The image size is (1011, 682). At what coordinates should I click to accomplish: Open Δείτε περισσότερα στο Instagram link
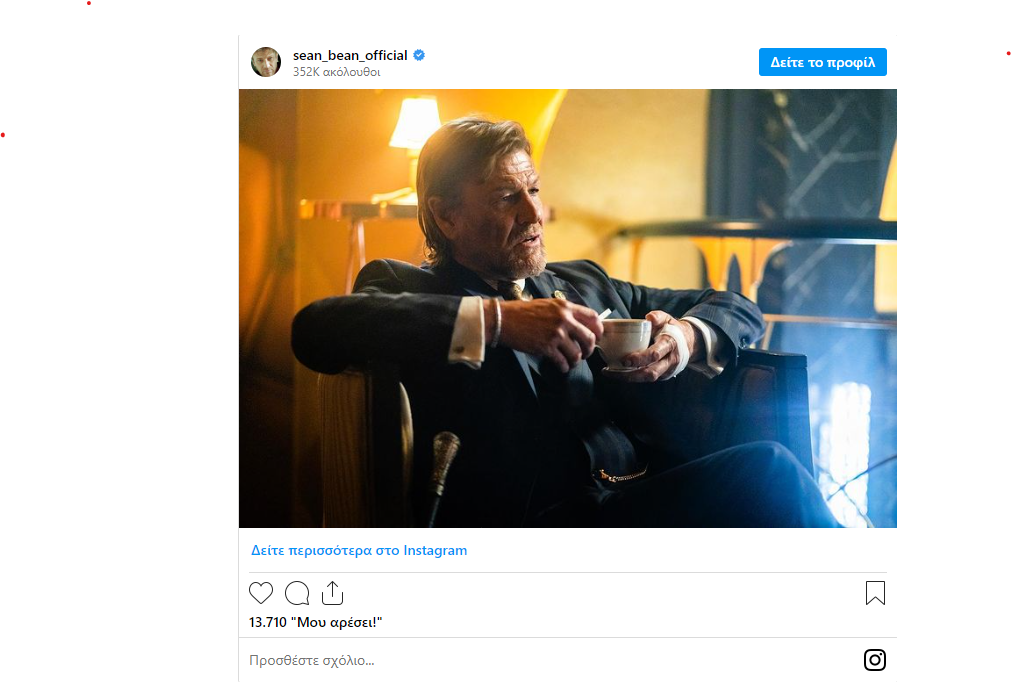pos(359,550)
